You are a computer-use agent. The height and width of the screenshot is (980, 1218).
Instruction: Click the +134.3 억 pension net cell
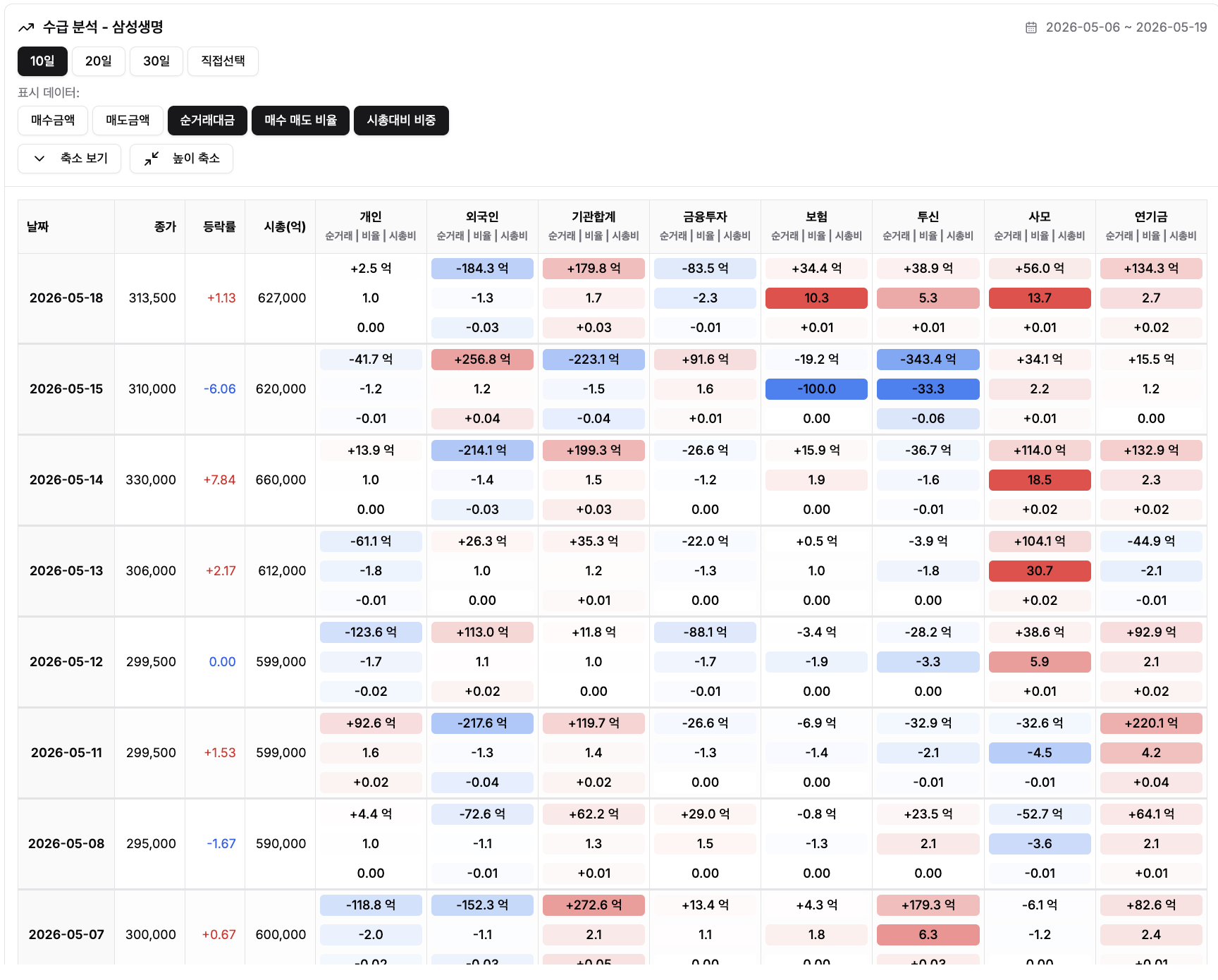pos(1151,269)
